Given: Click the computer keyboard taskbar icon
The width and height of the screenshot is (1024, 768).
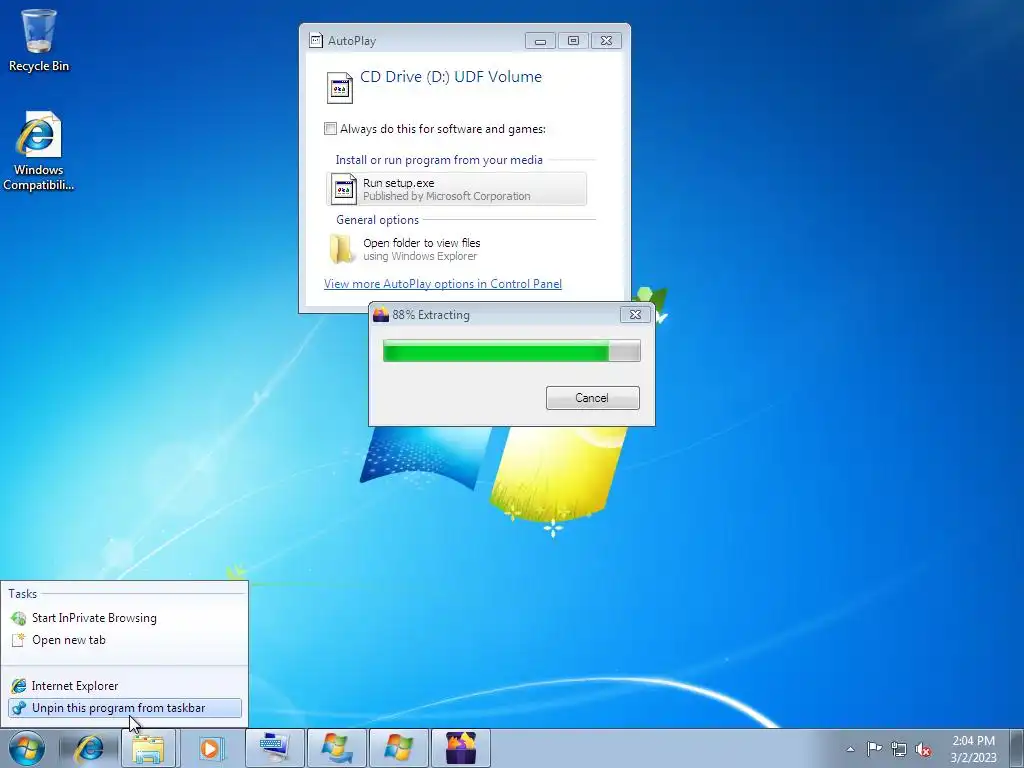Looking at the screenshot, I should (274, 748).
